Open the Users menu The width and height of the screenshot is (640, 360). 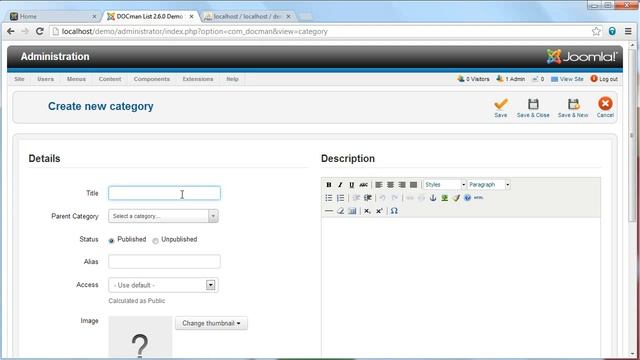[x=45, y=79]
